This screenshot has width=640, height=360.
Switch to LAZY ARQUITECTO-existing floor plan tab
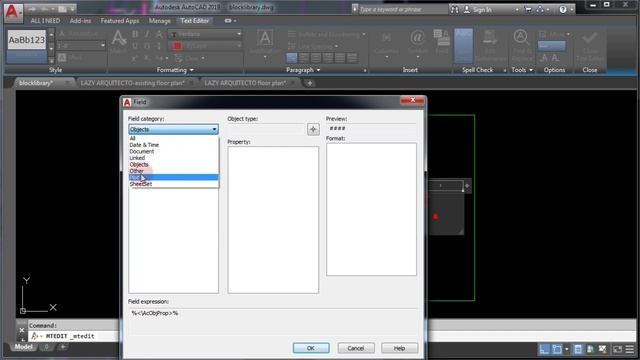[x=132, y=83]
